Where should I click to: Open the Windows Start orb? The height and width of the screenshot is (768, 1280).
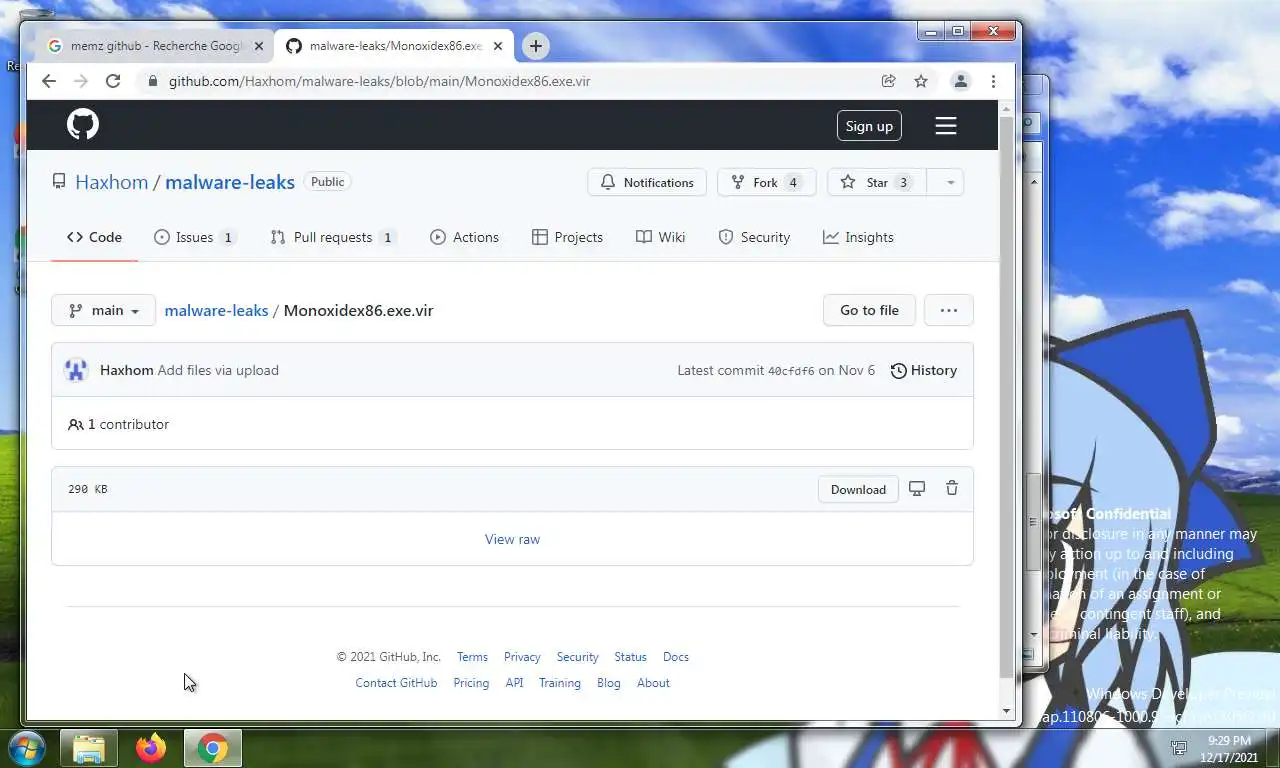click(x=27, y=748)
